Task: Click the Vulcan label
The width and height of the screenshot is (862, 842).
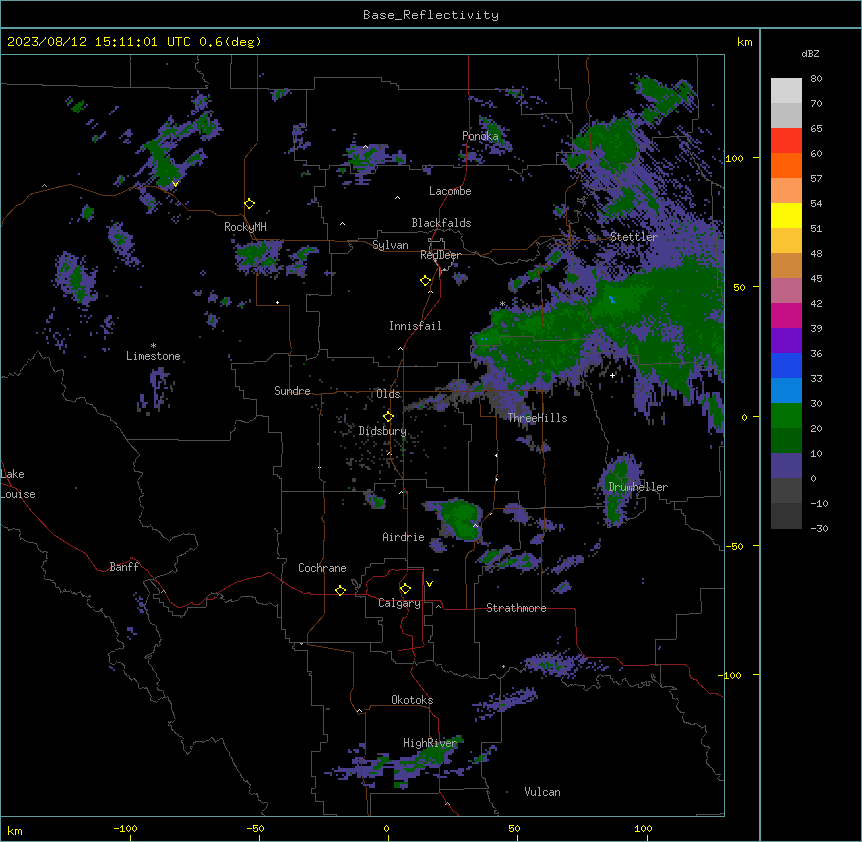Action: coord(542,792)
